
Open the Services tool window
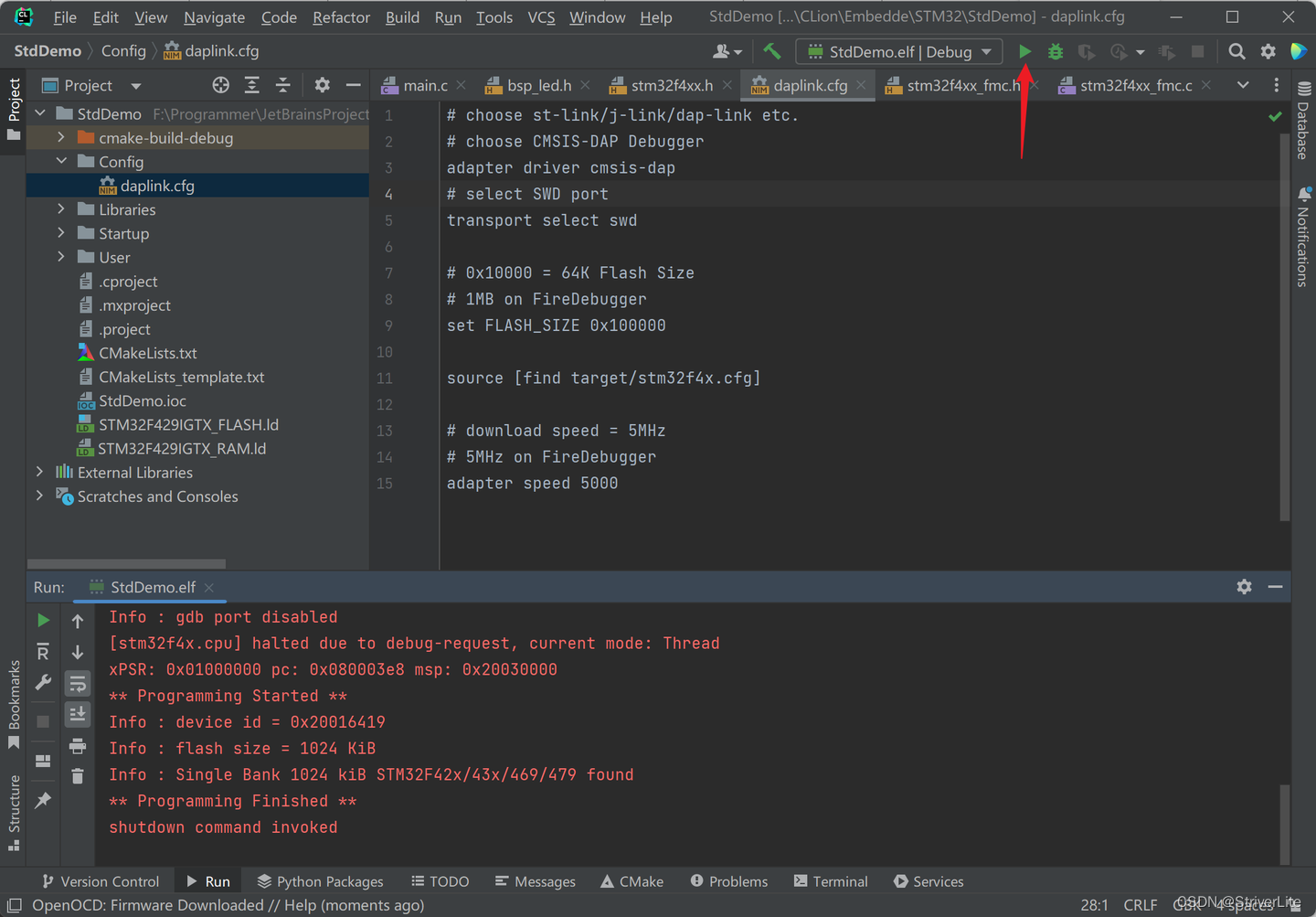[929, 881]
